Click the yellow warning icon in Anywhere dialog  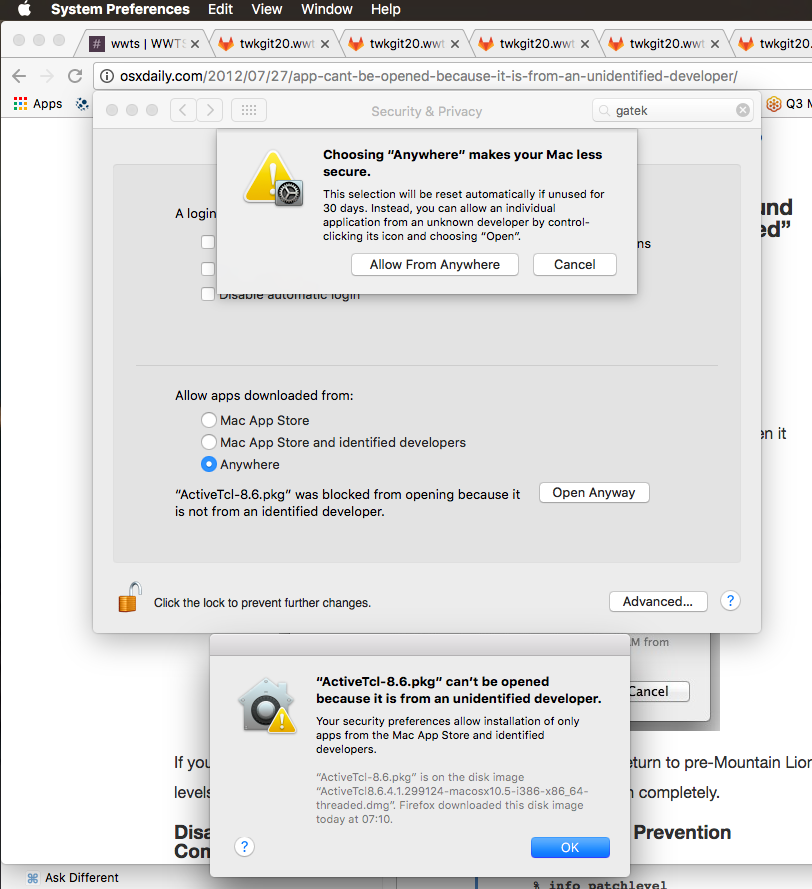point(273,179)
